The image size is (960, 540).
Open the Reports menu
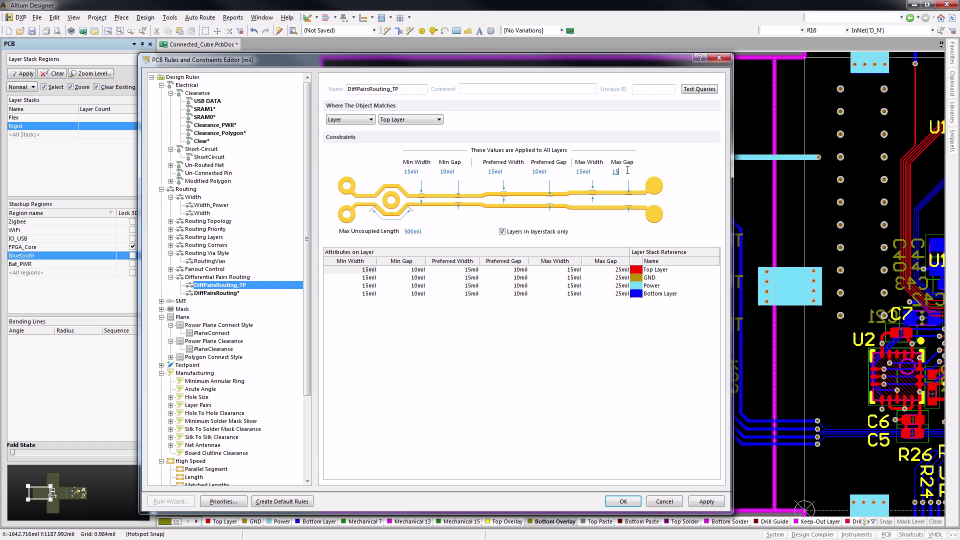[x=233, y=18]
